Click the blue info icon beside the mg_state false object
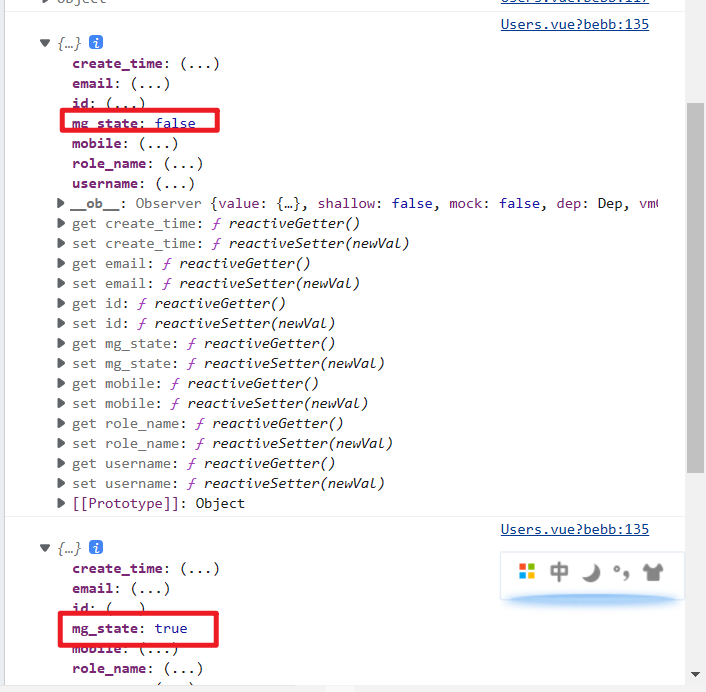The image size is (706, 692). [96, 42]
